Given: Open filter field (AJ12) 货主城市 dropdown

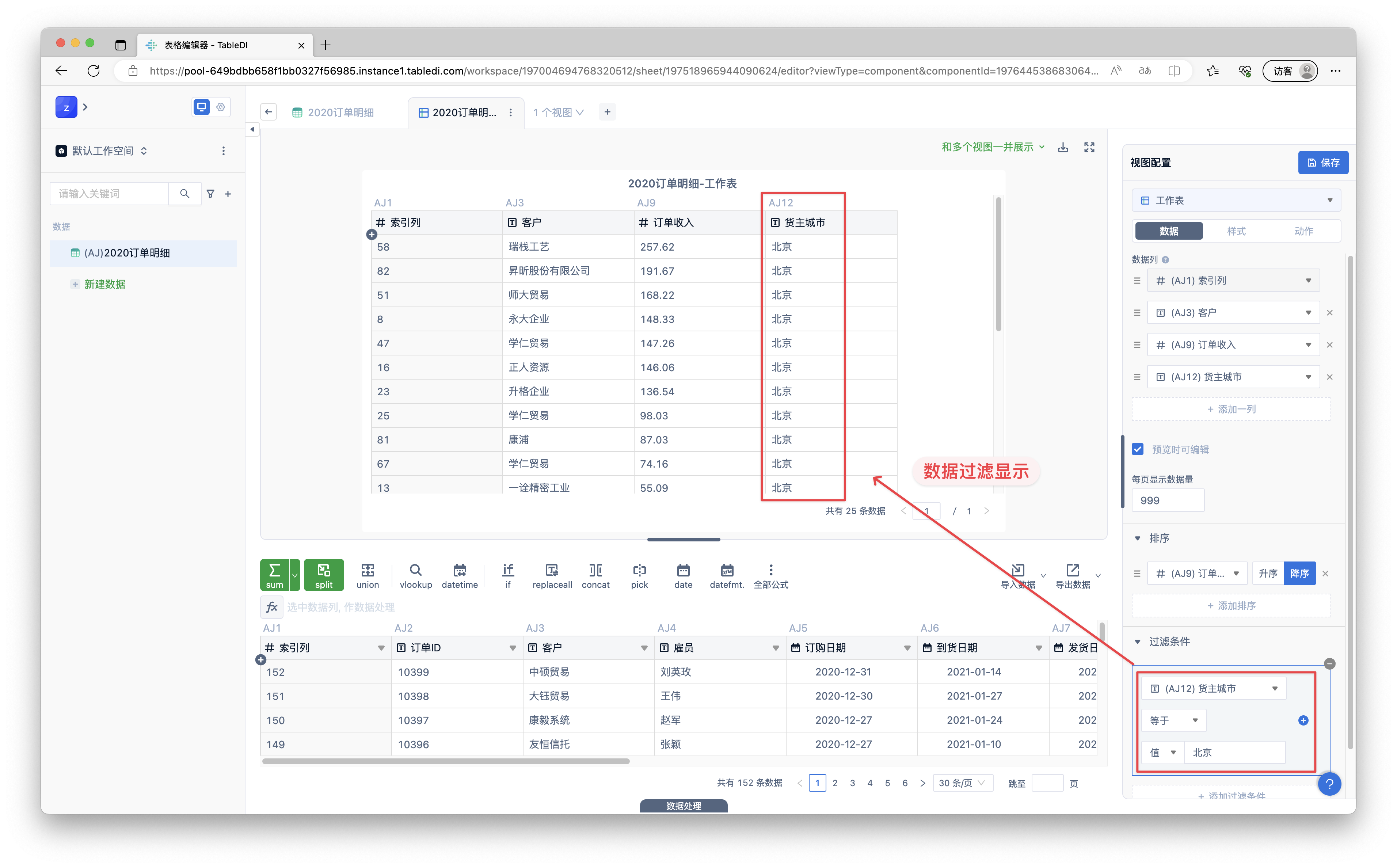Looking at the screenshot, I should click(x=1214, y=688).
